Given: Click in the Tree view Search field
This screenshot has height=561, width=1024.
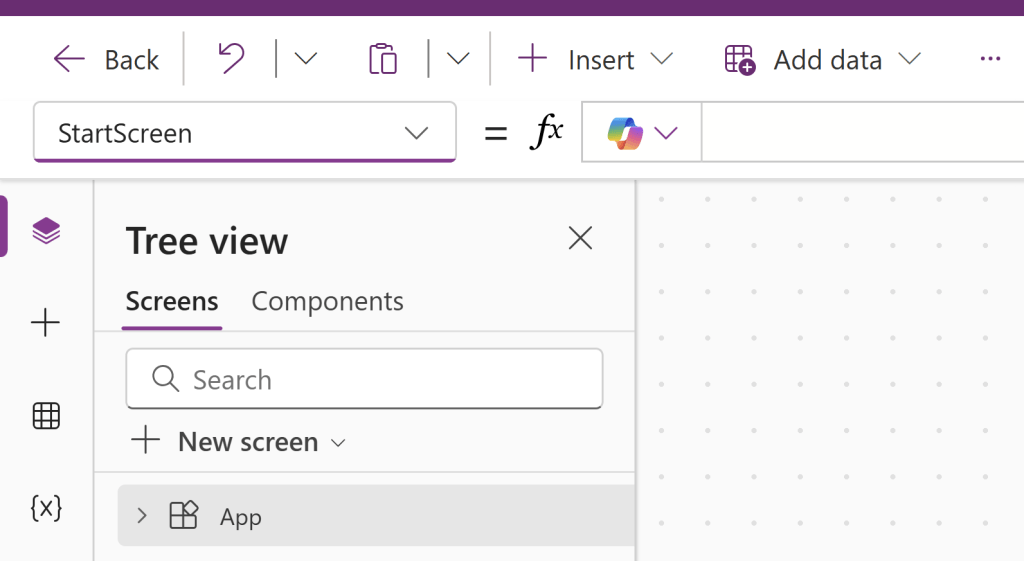Looking at the screenshot, I should pyautogui.click(x=364, y=380).
